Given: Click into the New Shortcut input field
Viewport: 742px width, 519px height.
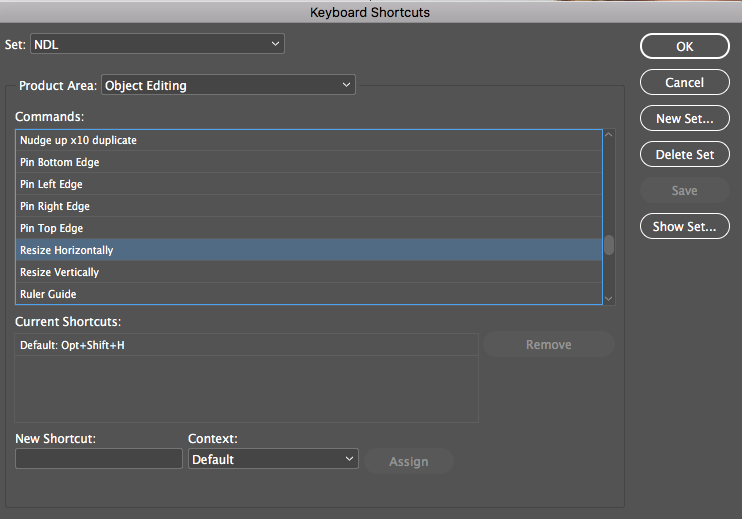Looking at the screenshot, I should 99,459.
